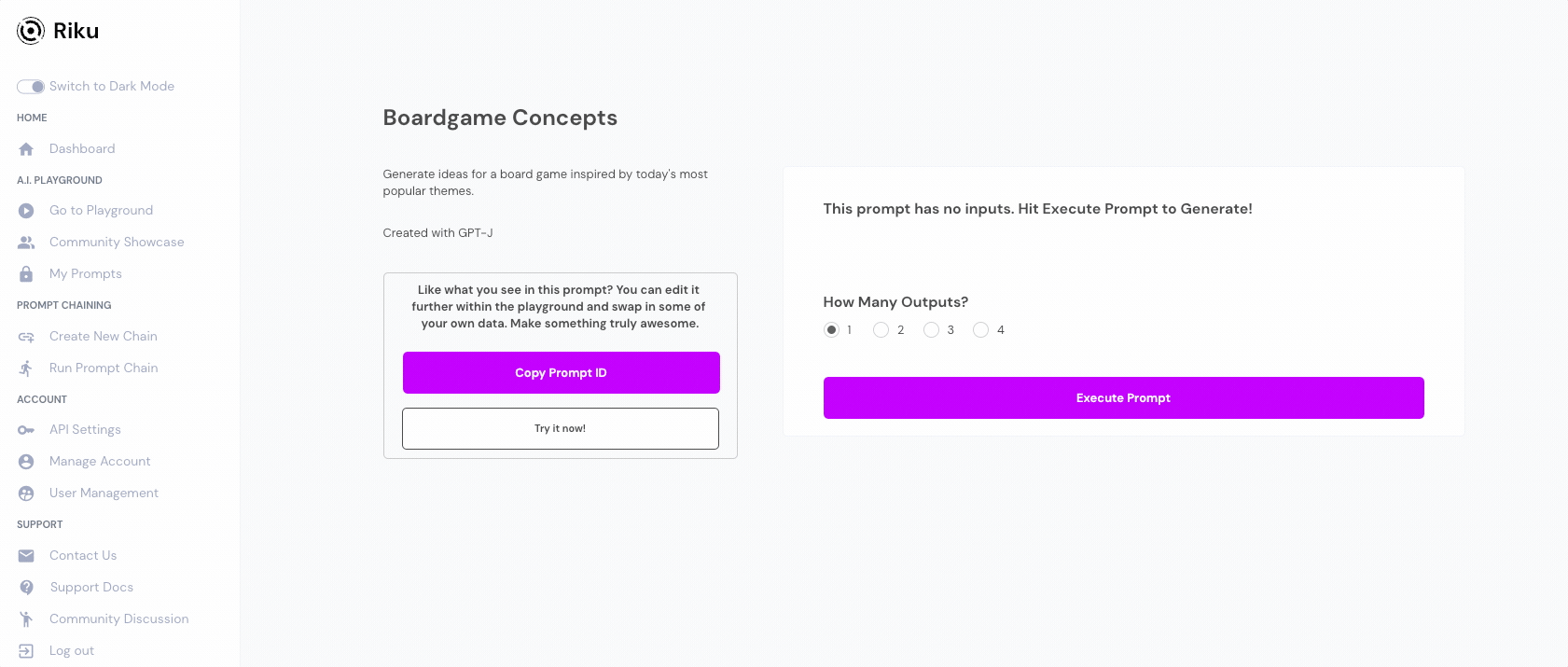Screen dimensions: 1568x667
Task: Open the User Management page
Action: tap(104, 493)
